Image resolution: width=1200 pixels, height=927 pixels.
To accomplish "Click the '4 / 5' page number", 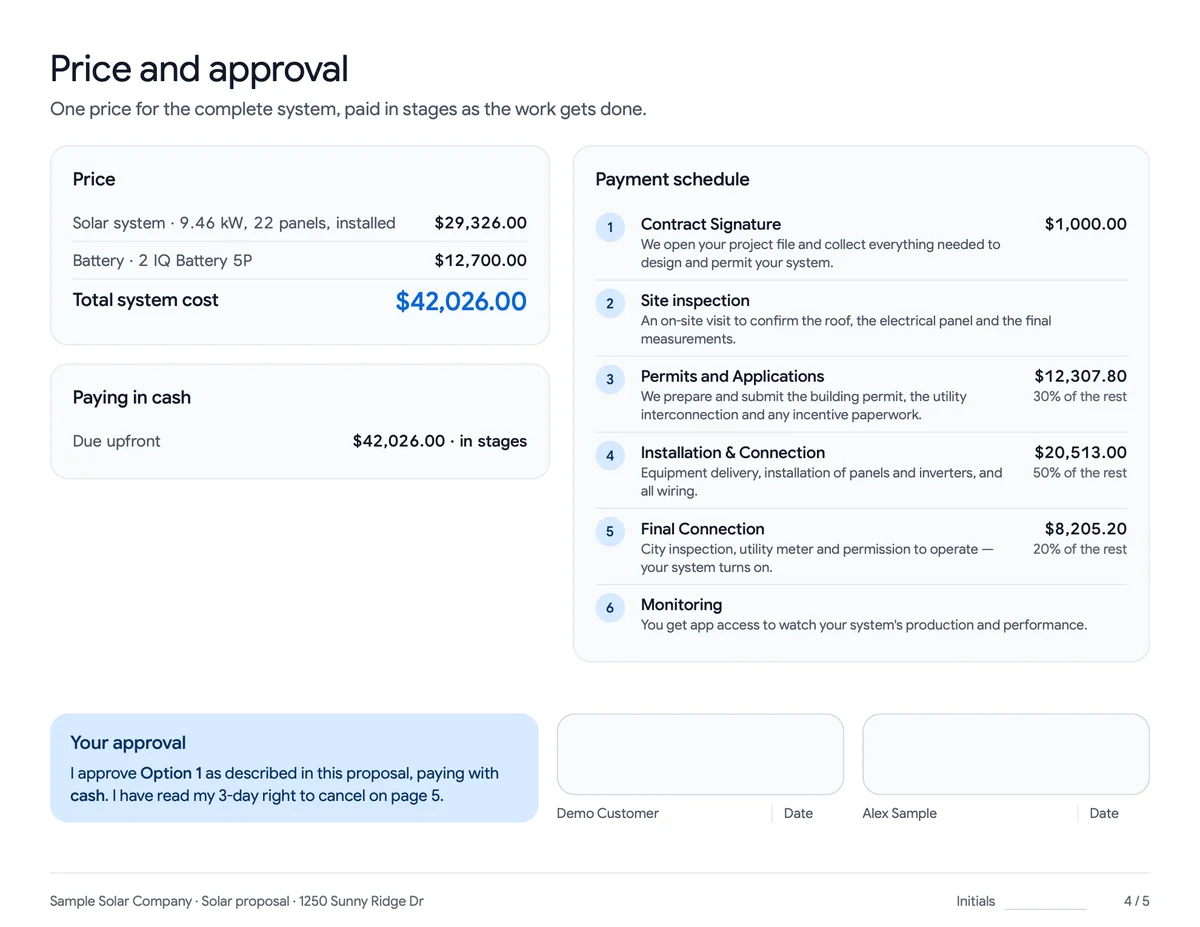I will [1136, 901].
